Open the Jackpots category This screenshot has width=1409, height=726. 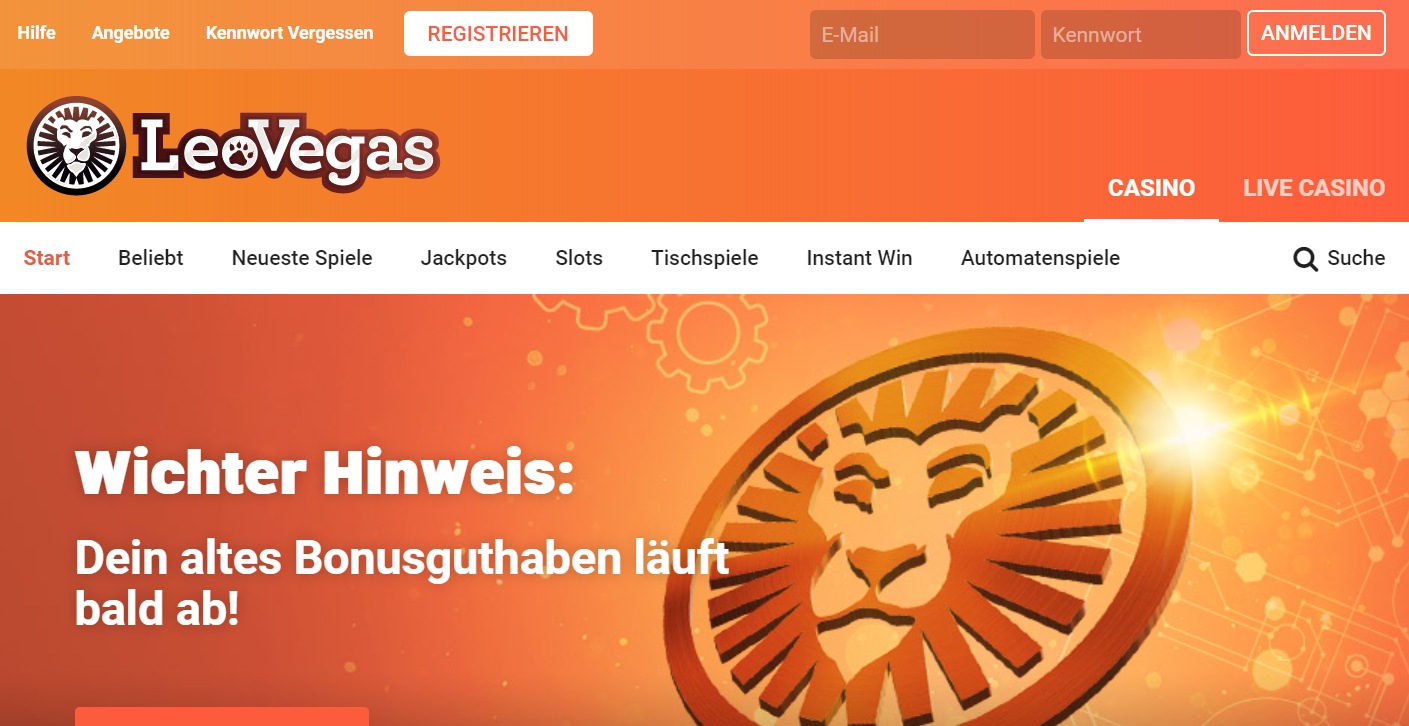tap(464, 258)
